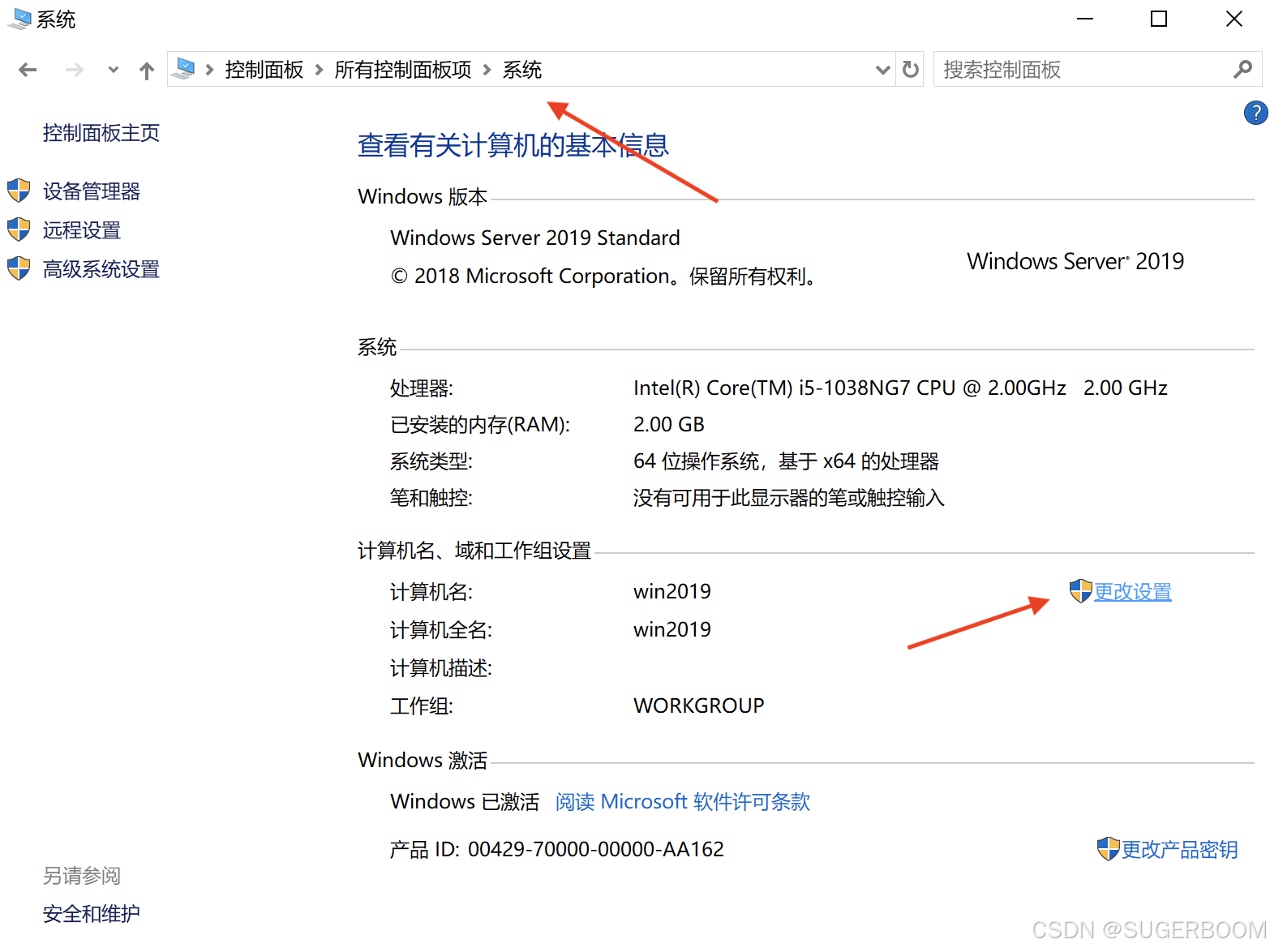Click the Windows Server 2019 logo text
Screen dimensions: 1270x952
[1075, 261]
